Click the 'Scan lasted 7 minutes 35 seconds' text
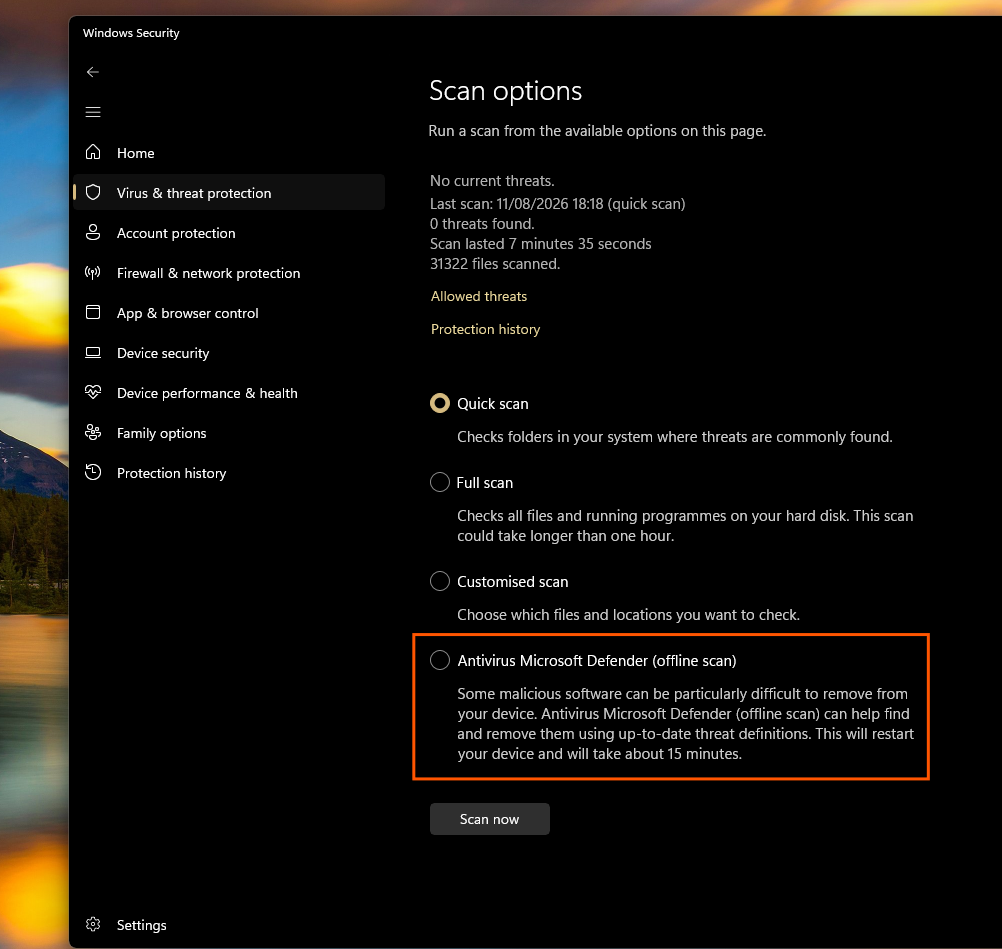This screenshot has width=1002, height=949. 541,244
